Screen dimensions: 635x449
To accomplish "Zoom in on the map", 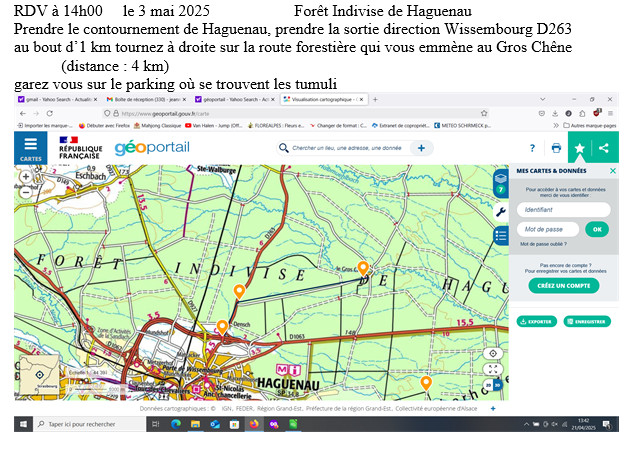I will [x=26, y=177].
